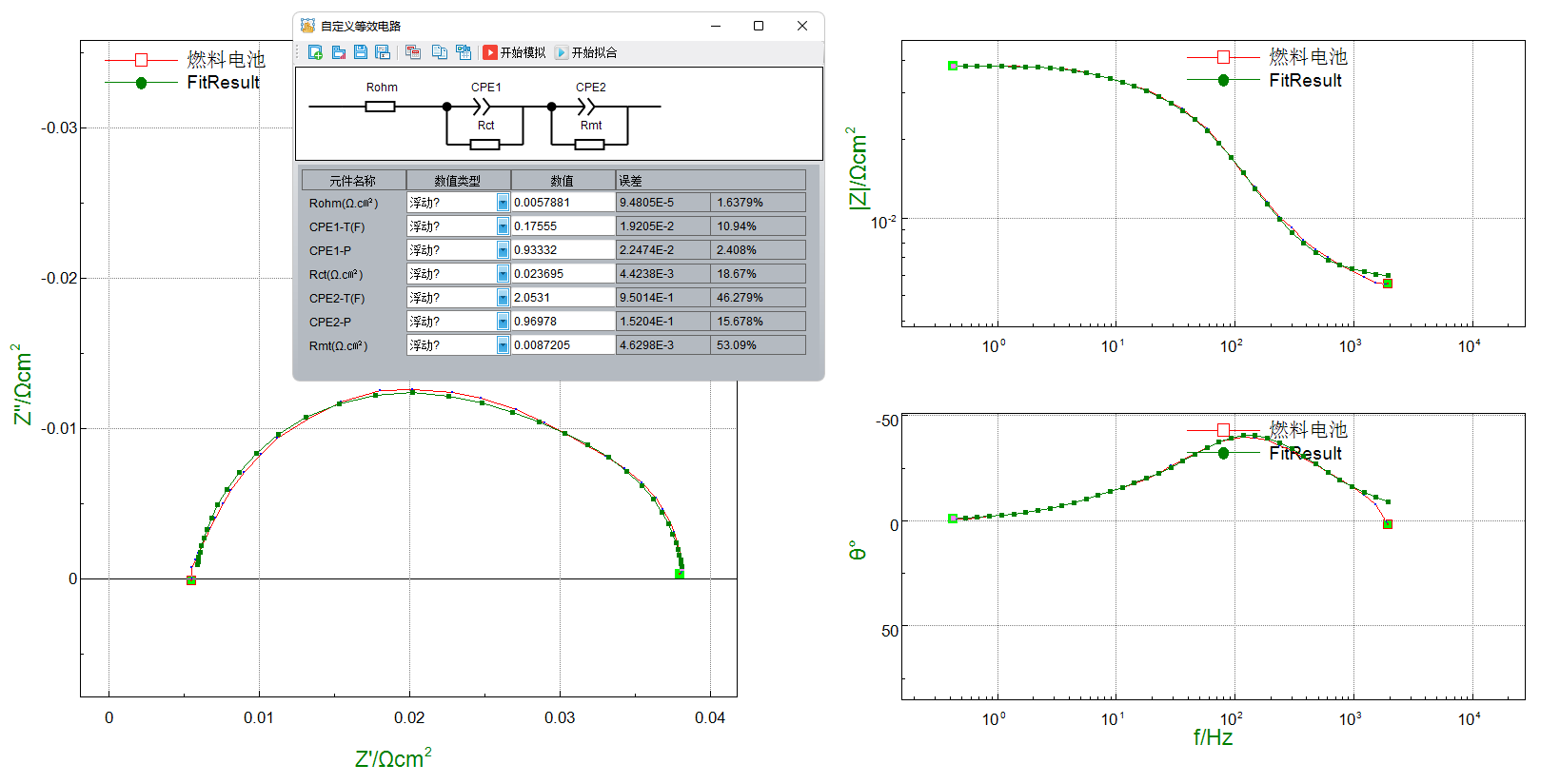Click the f/Hz axis label
The image size is (1560, 784).
(1213, 737)
